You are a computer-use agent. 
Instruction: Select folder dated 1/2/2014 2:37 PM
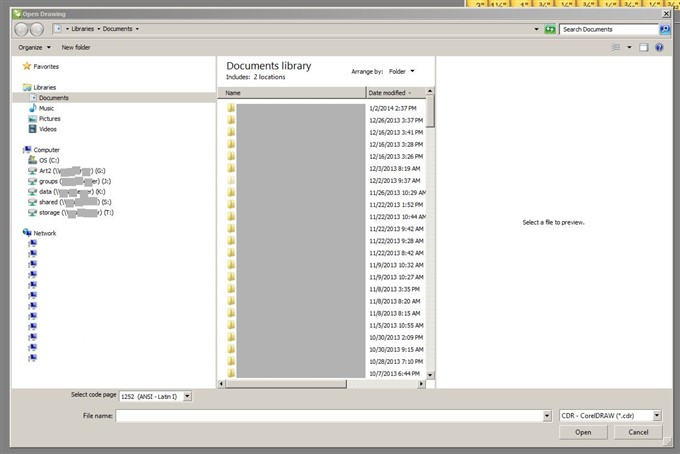click(321, 108)
